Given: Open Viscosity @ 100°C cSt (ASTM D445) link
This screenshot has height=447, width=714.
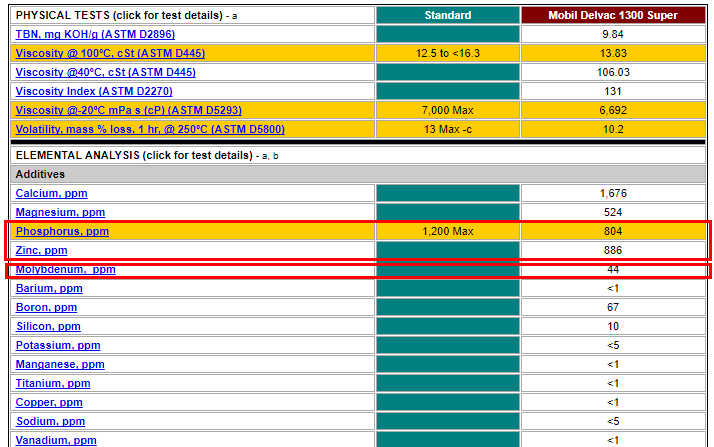Looking at the screenshot, I should pos(110,53).
